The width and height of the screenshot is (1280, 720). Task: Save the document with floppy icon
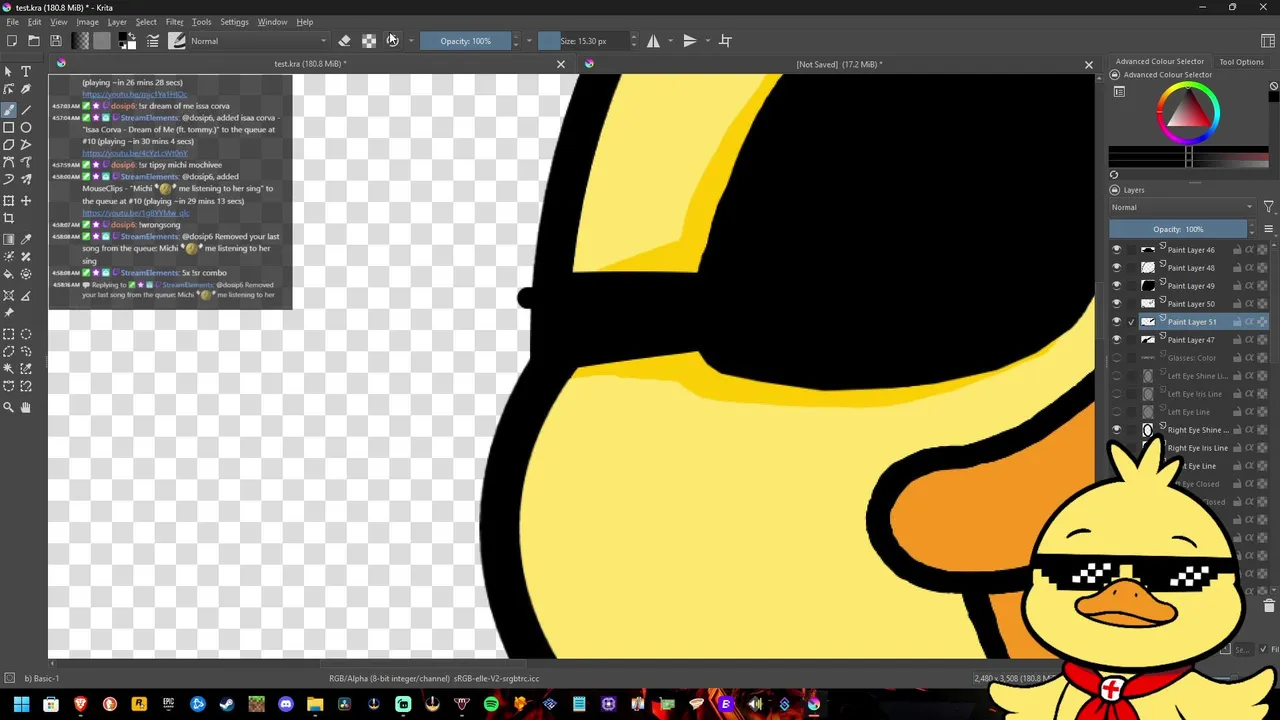56,41
